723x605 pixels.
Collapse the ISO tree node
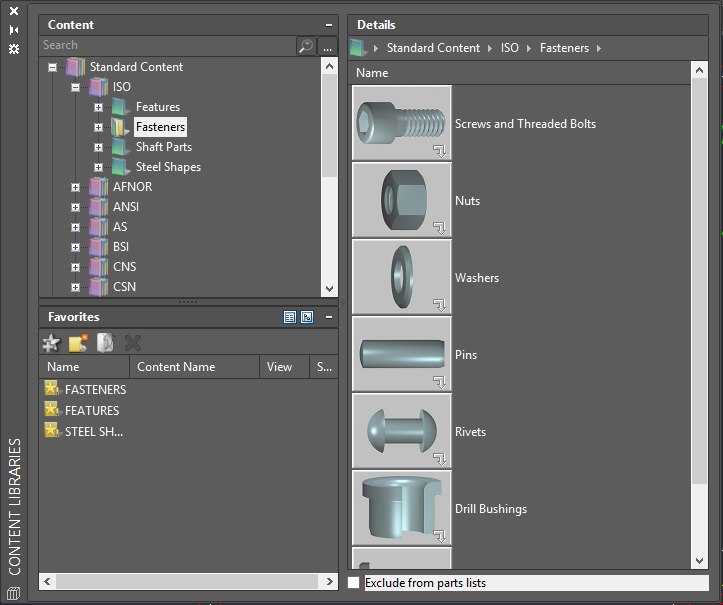[x=76, y=87]
